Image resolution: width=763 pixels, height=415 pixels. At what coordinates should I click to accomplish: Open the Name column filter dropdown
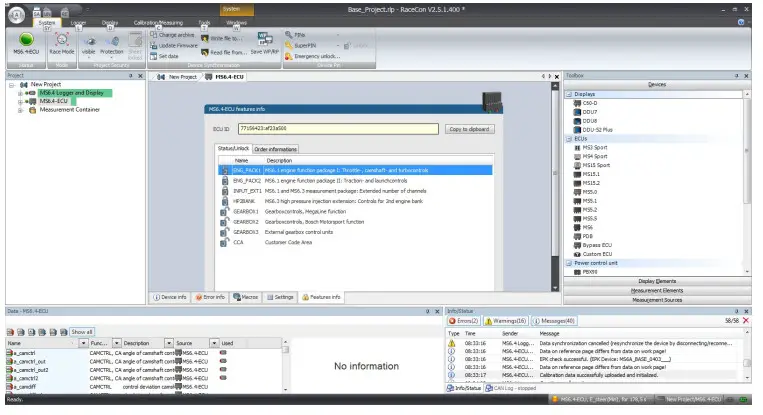coord(81,343)
